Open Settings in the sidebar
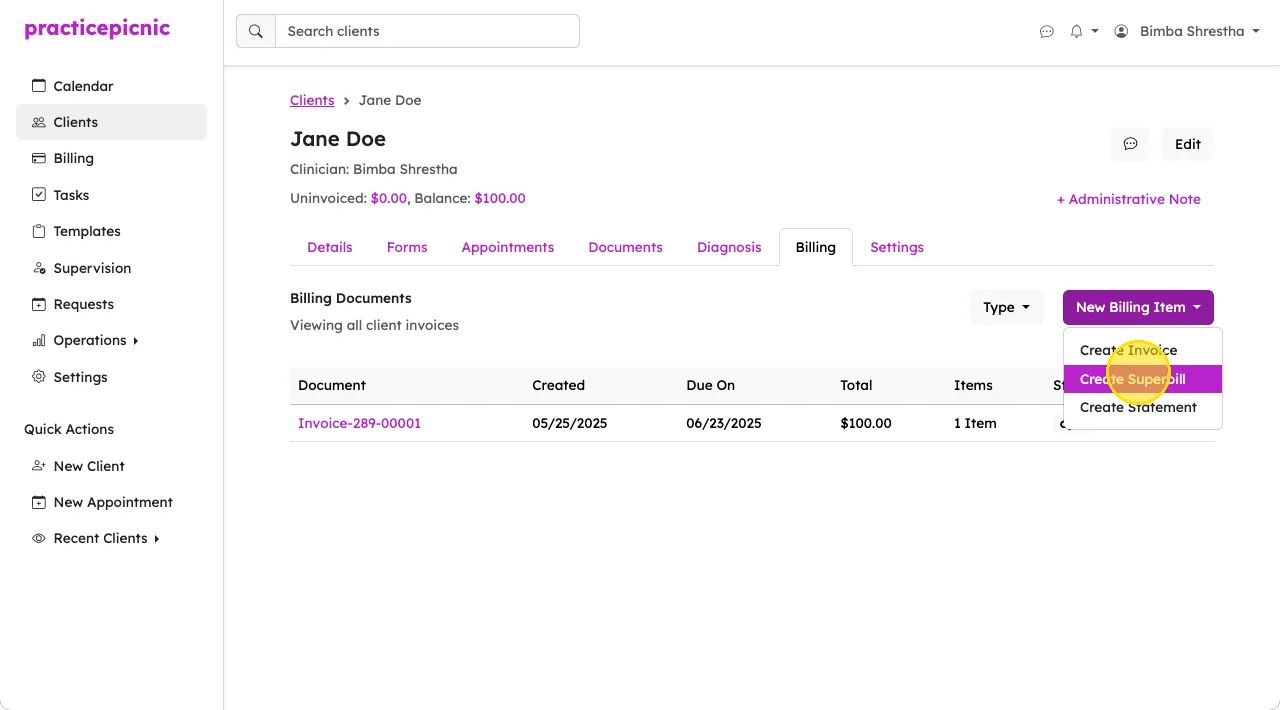The image size is (1280, 710). pyautogui.click(x=112, y=377)
